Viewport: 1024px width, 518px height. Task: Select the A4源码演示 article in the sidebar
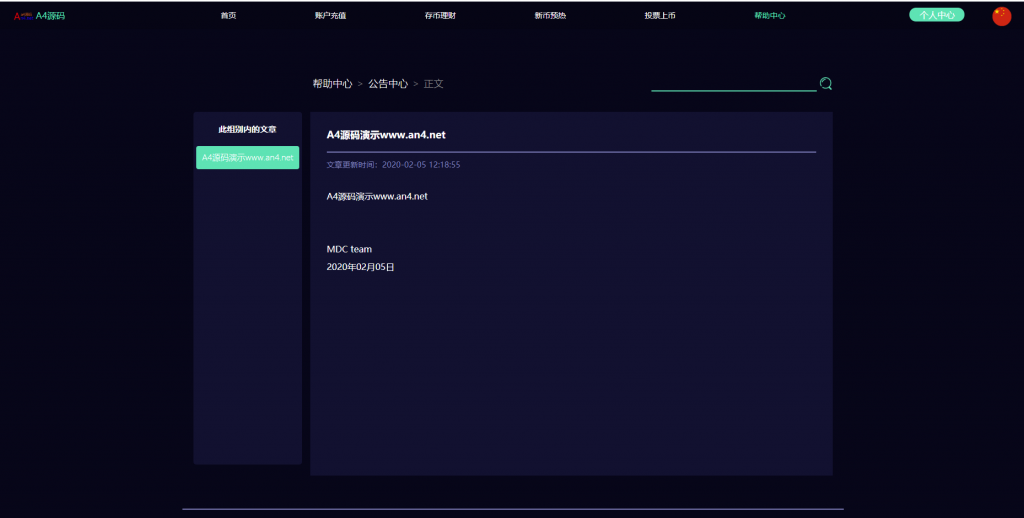247,158
